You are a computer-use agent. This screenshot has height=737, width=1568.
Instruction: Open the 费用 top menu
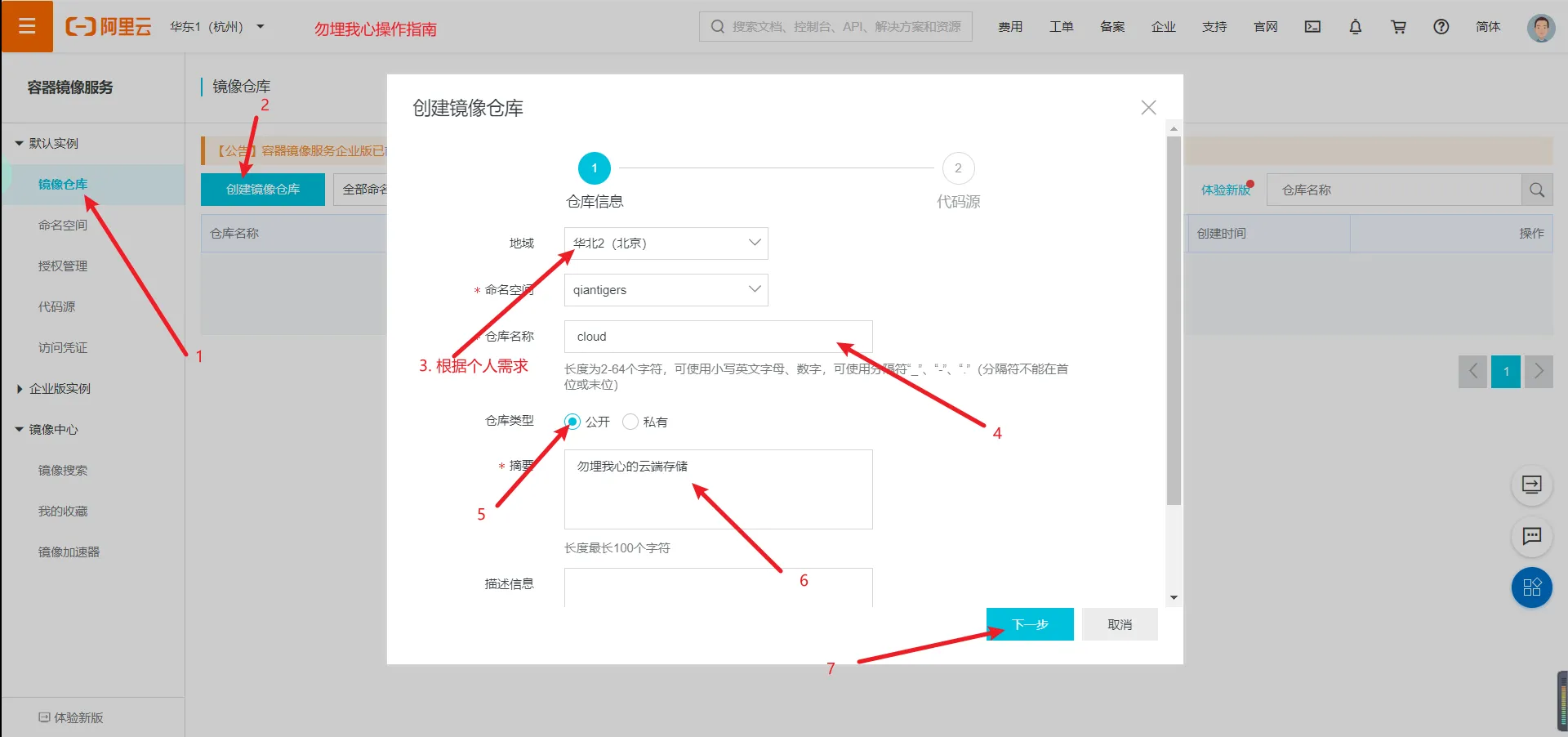(1010, 27)
